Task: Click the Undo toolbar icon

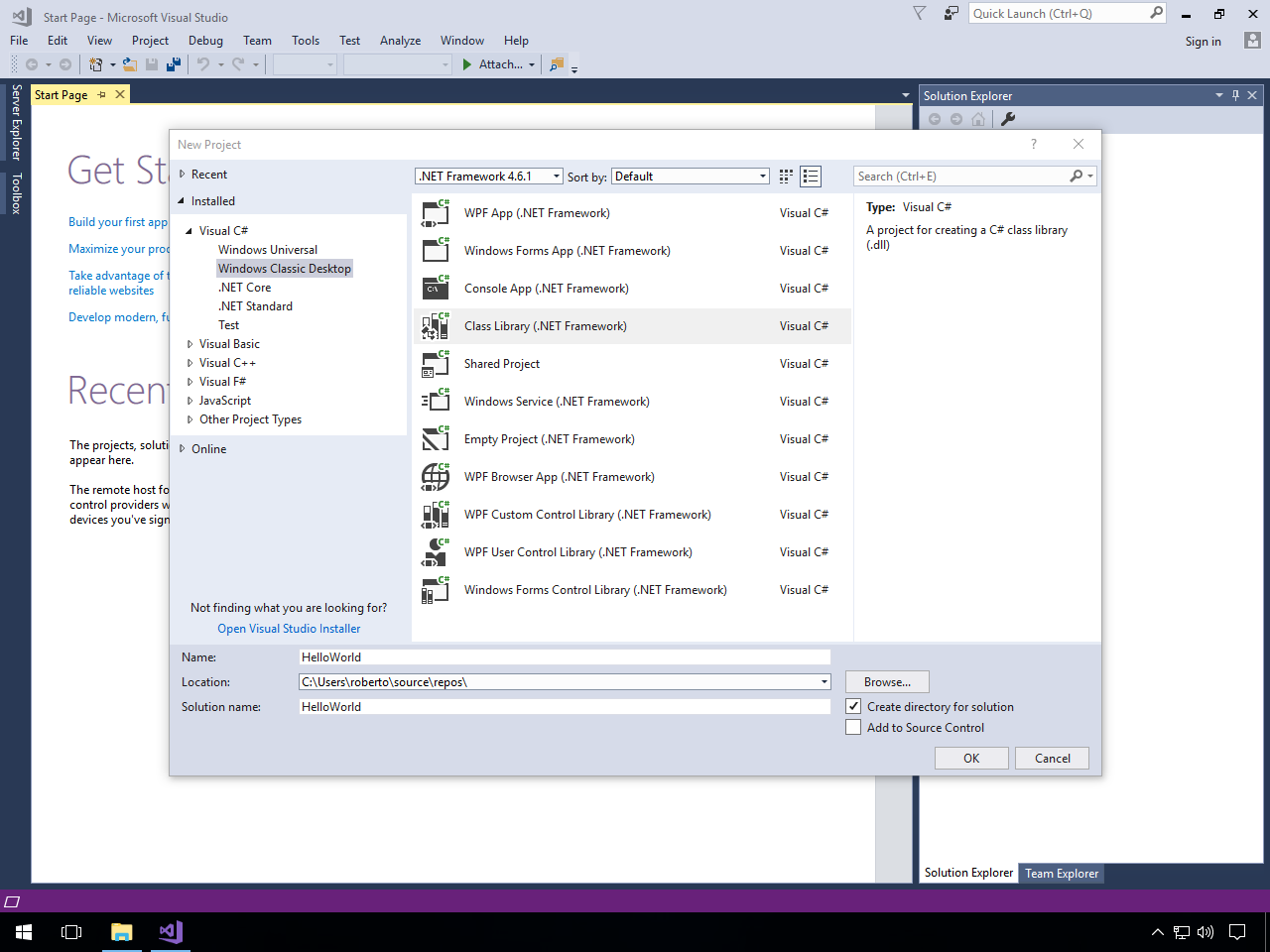Action: coord(203,64)
